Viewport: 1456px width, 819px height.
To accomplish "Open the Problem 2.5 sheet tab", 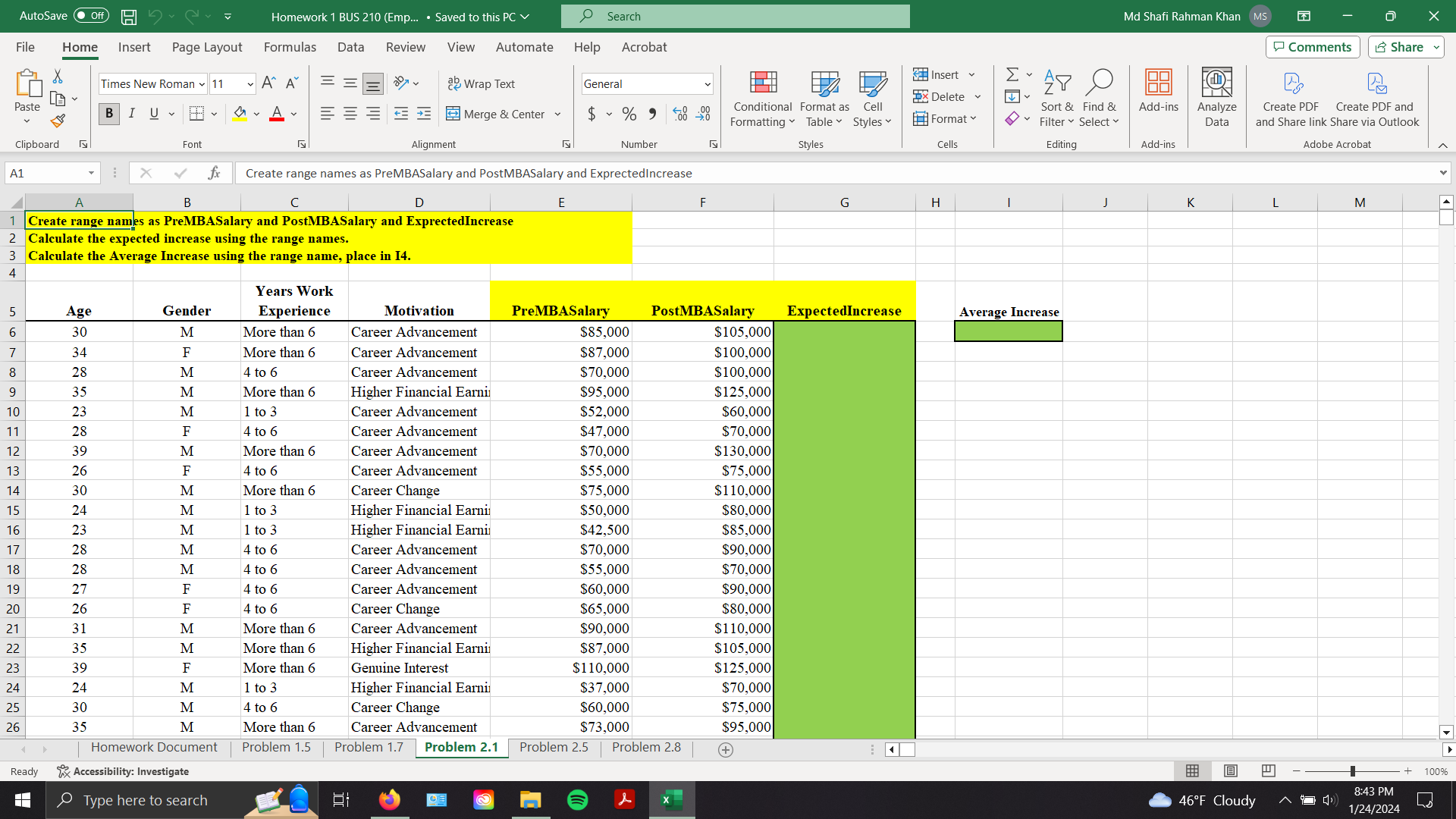I will 554,747.
